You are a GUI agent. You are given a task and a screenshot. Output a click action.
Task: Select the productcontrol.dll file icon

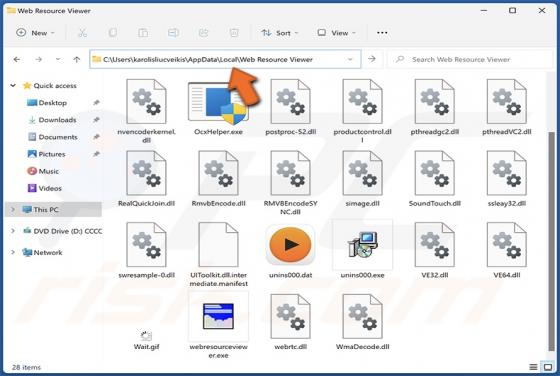point(362,102)
